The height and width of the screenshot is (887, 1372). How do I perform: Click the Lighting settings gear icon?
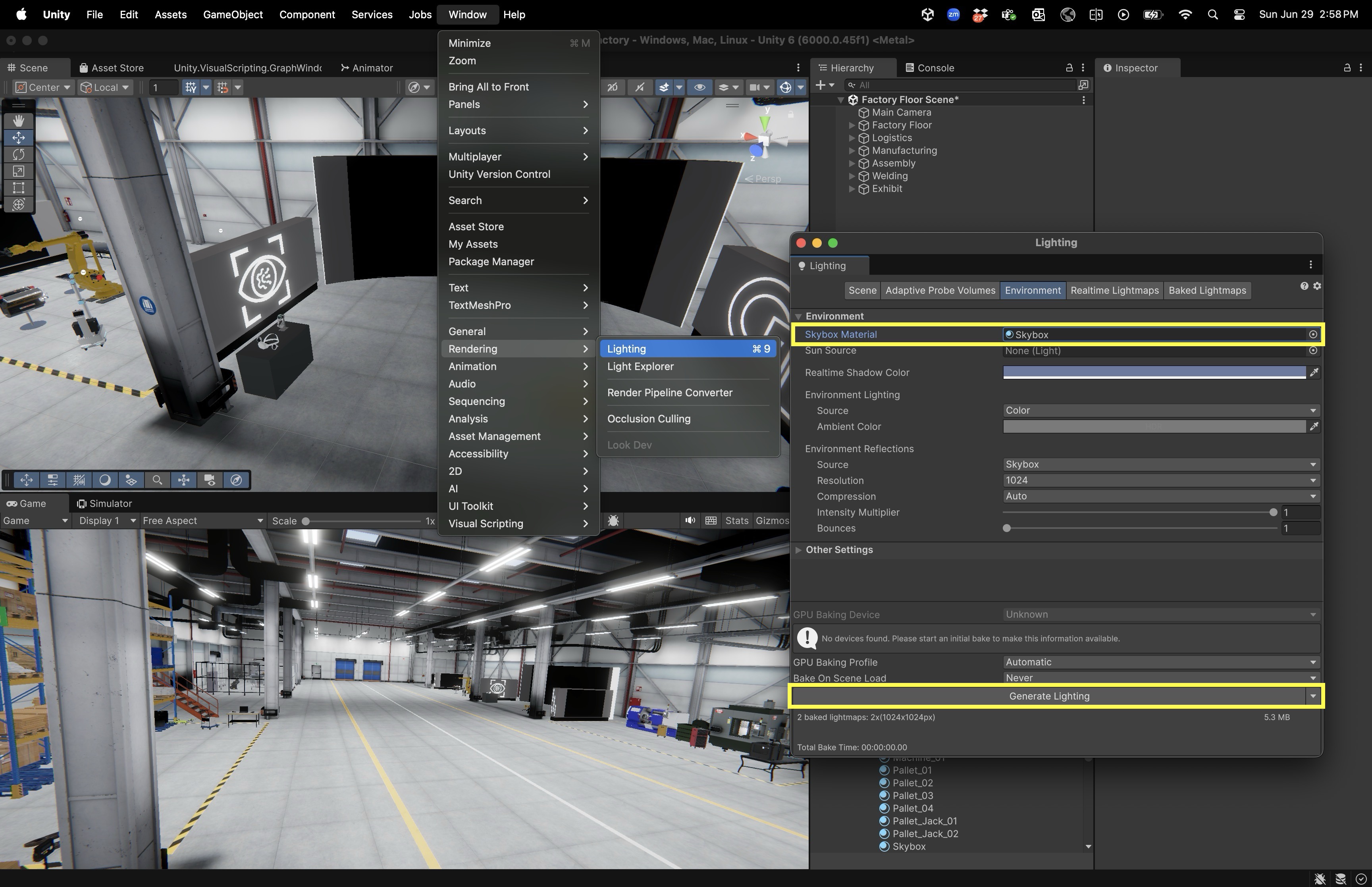point(1317,286)
